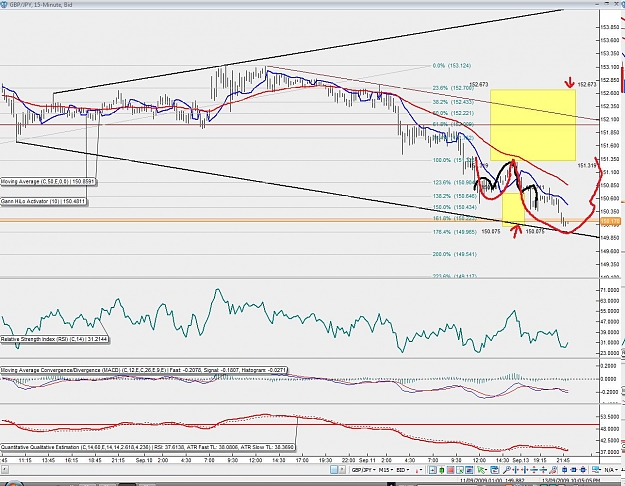
Task: Open the BID price type dropdown
Action: coord(403,470)
